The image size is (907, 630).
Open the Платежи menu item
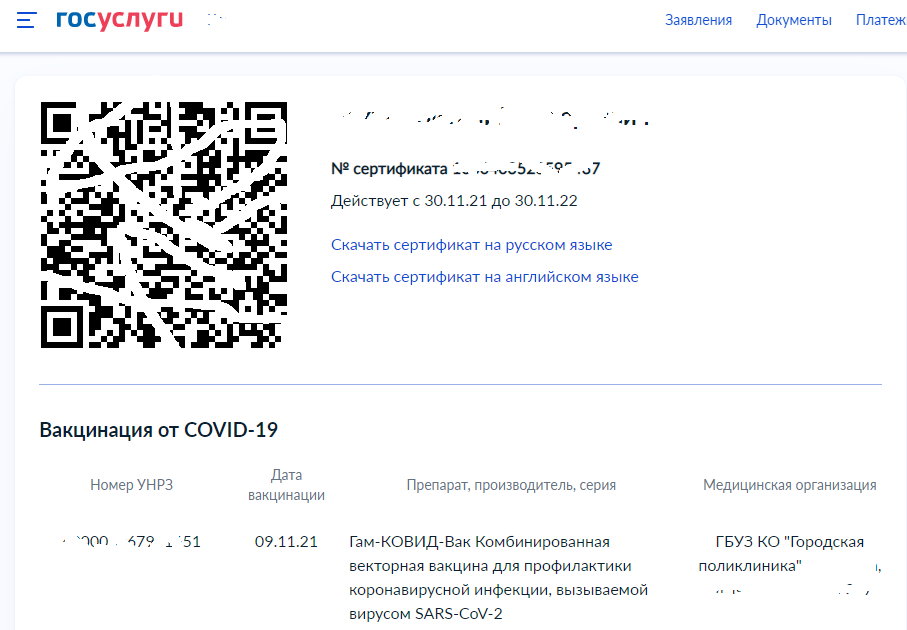[x=880, y=20]
